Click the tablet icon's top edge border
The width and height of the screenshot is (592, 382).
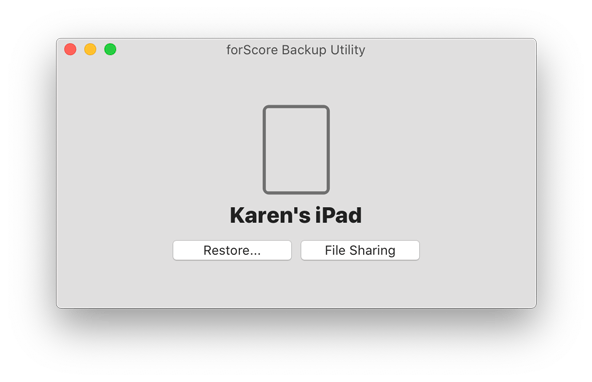296,107
